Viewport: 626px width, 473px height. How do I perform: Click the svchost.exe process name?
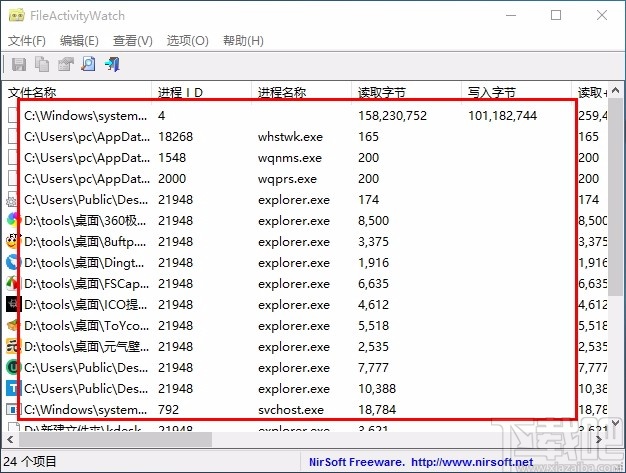[291, 410]
